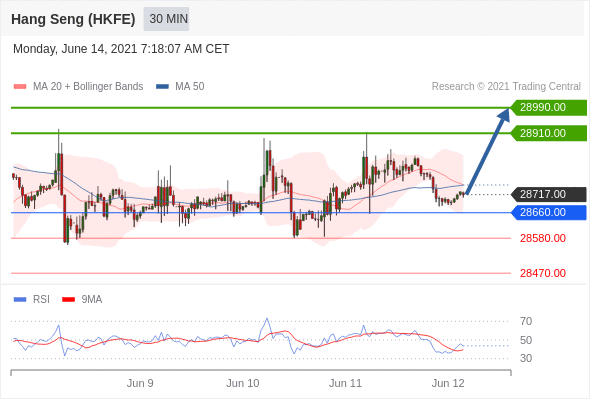Click the 28660.00 pivot price tag

tap(549, 213)
